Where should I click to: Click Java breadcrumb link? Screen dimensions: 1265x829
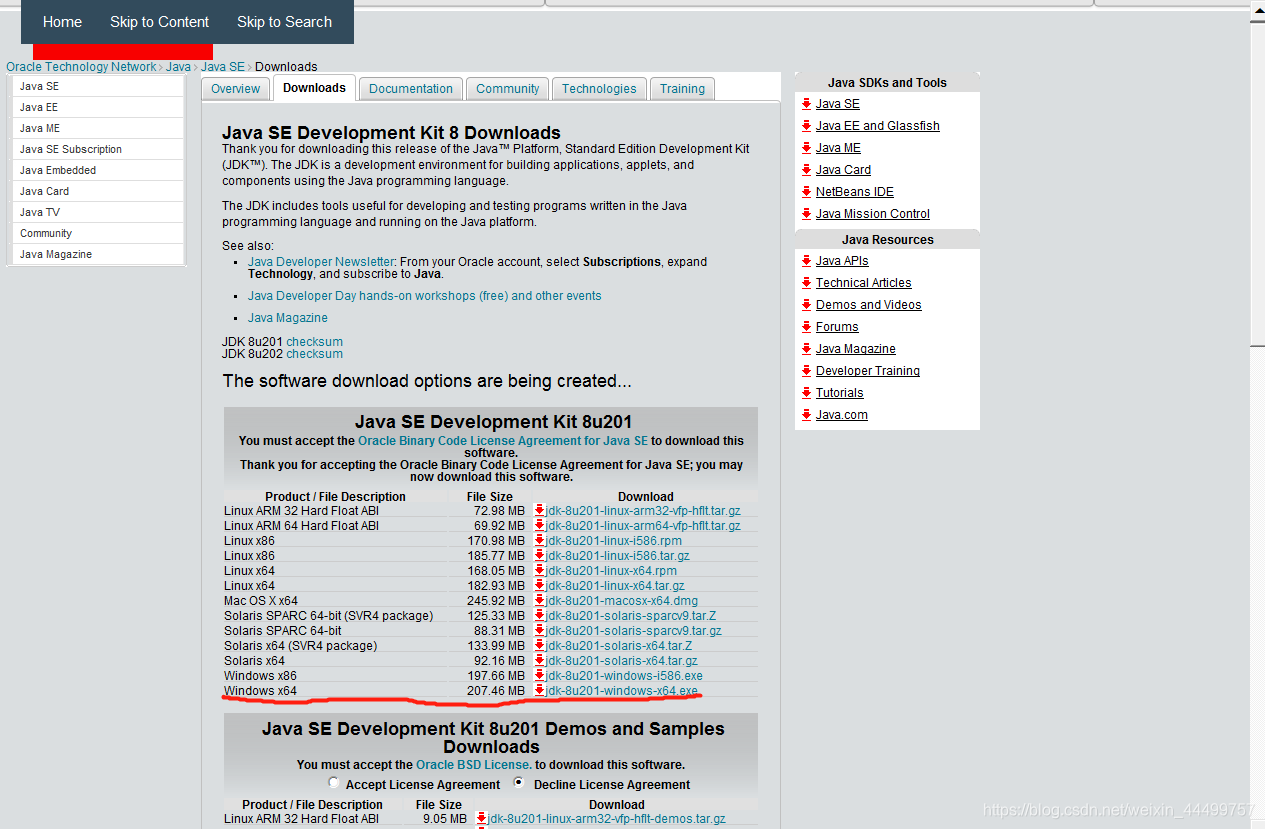pos(178,67)
